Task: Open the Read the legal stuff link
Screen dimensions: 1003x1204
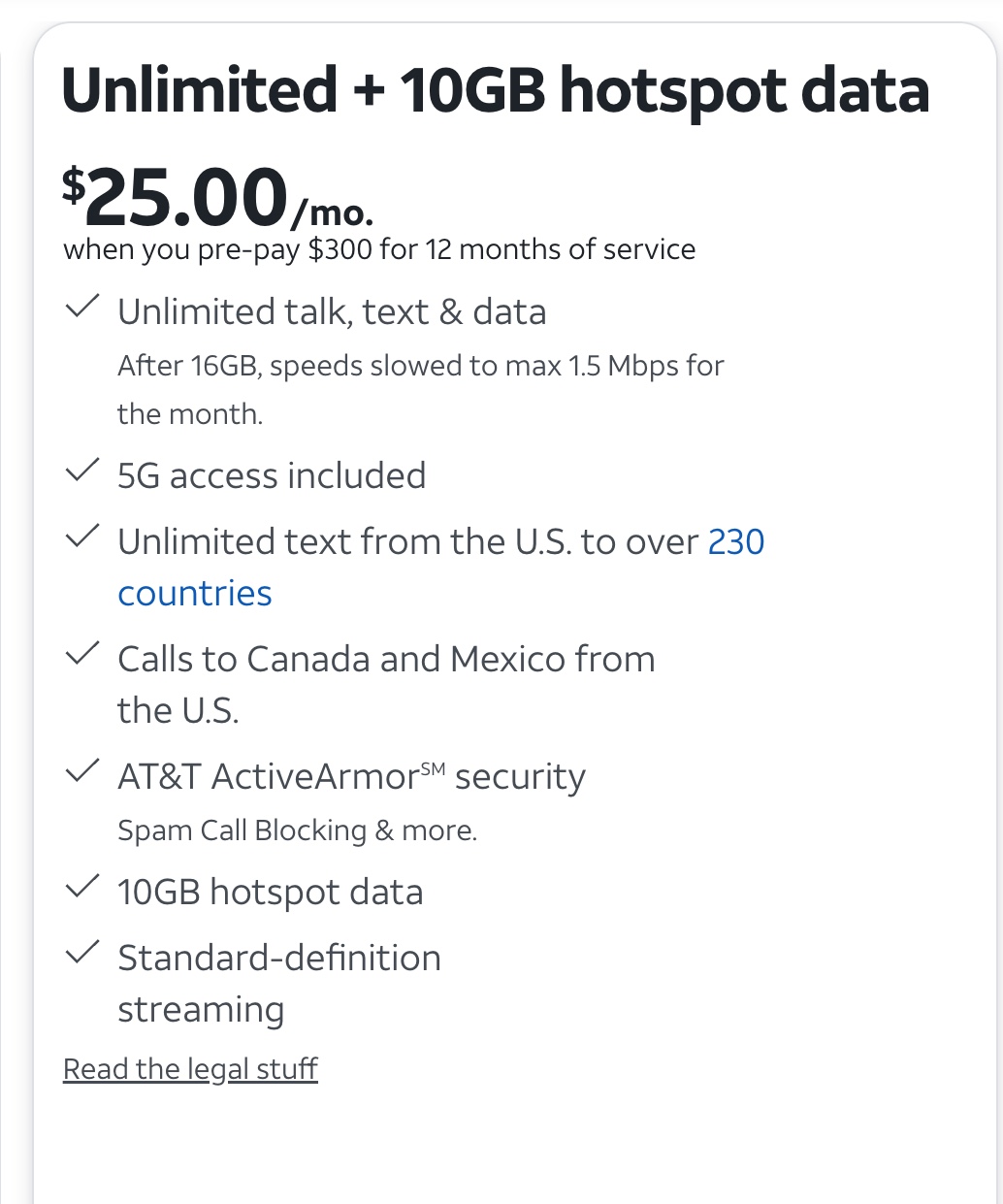Action: (190, 1068)
